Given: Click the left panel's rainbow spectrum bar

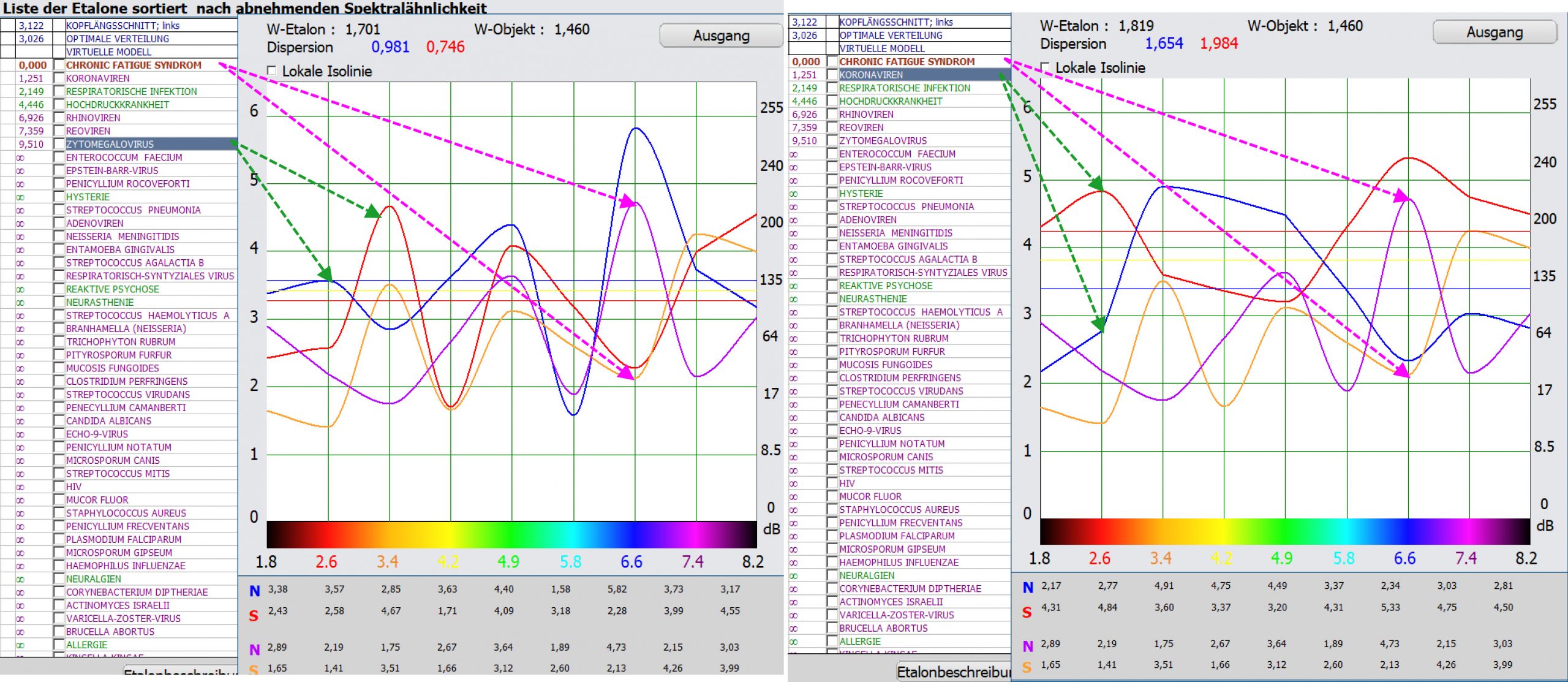Looking at the screenshot, I should click(x=511, y=534).
